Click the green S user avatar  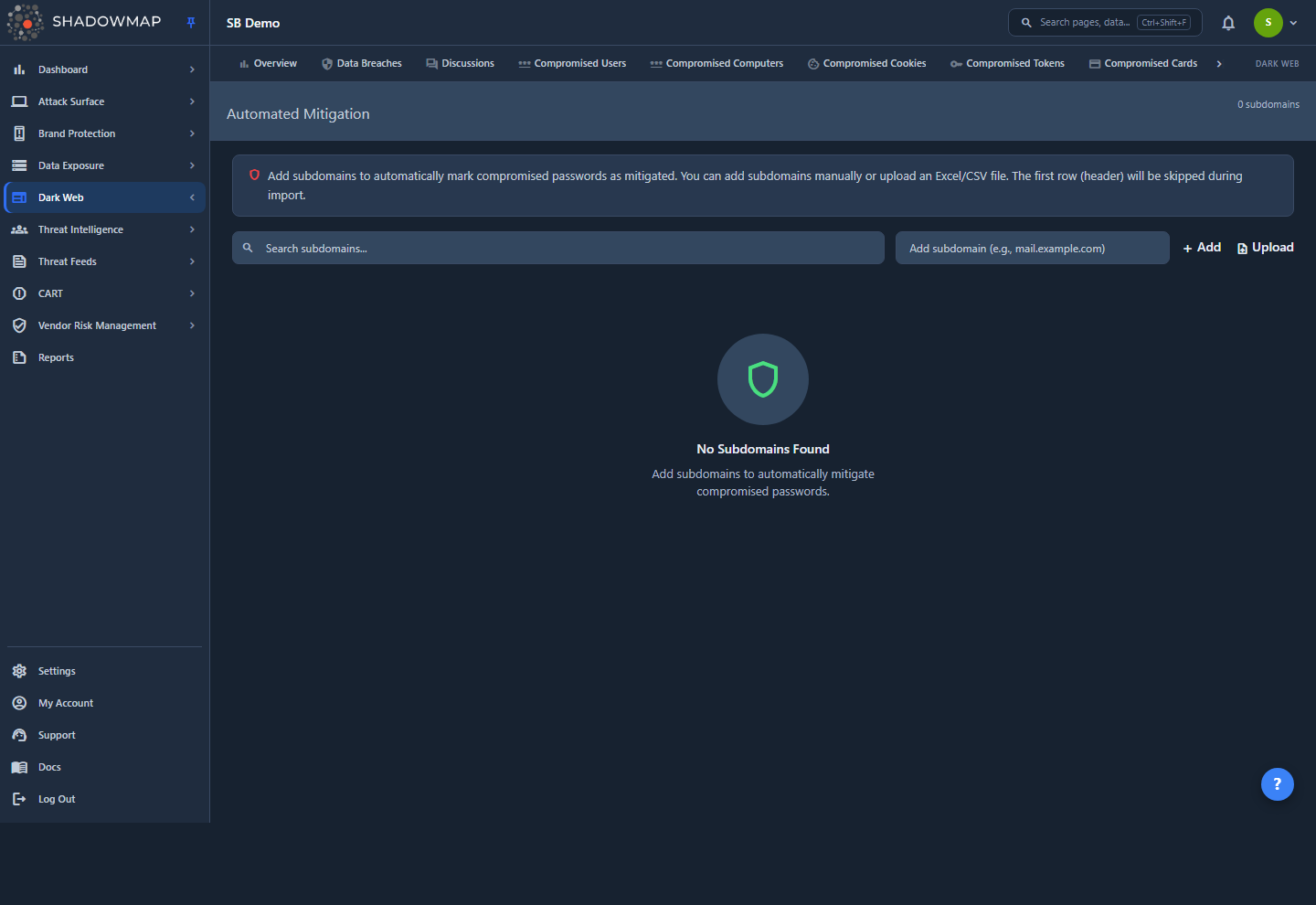[x=1268, y=23]
